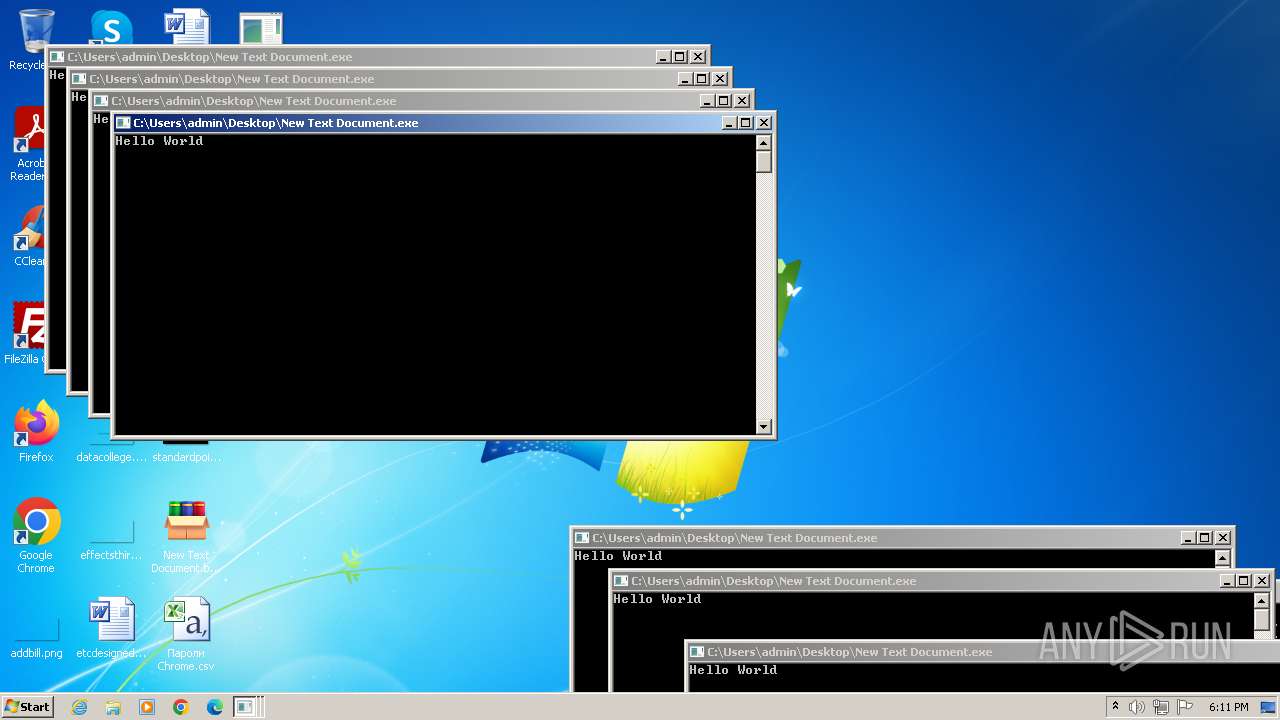The height and width of the screenshot is (720, 1280).
Task: Open Windows Explorer from the taskbar
Action: coord(113,707)
